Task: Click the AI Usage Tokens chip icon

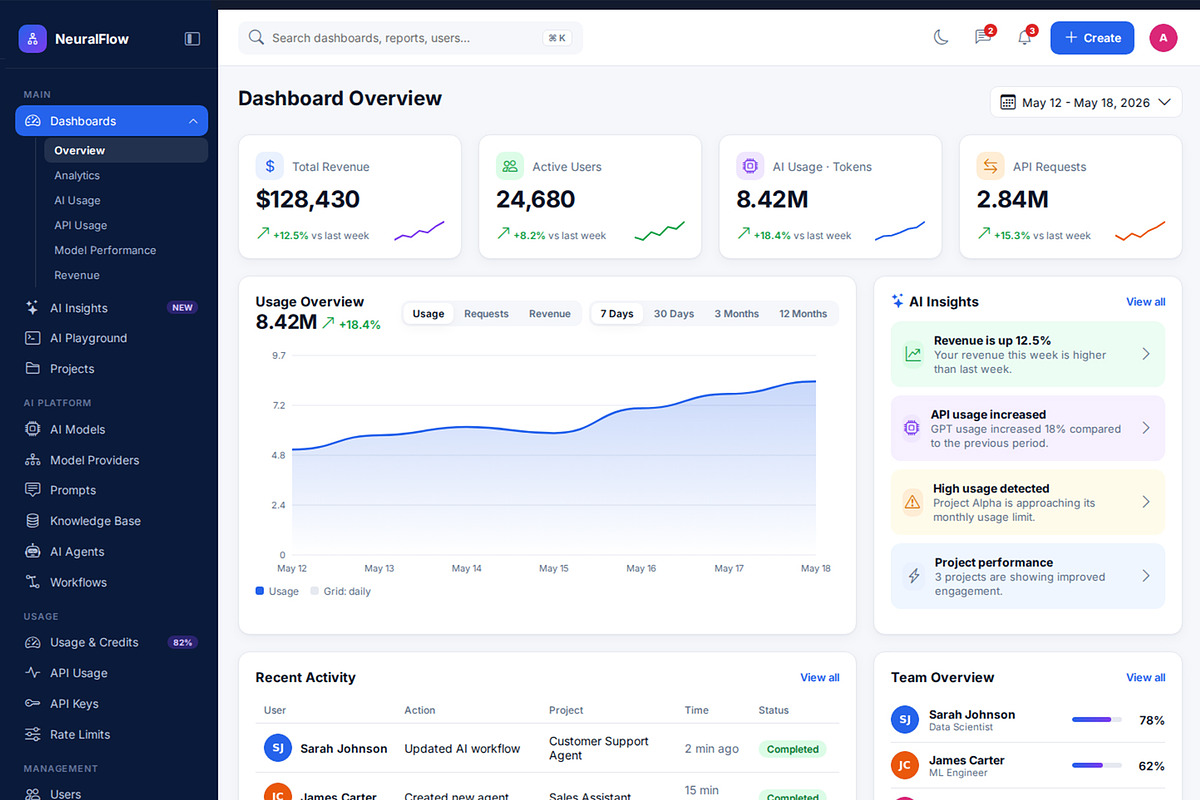Action: (x=750, y=166)
